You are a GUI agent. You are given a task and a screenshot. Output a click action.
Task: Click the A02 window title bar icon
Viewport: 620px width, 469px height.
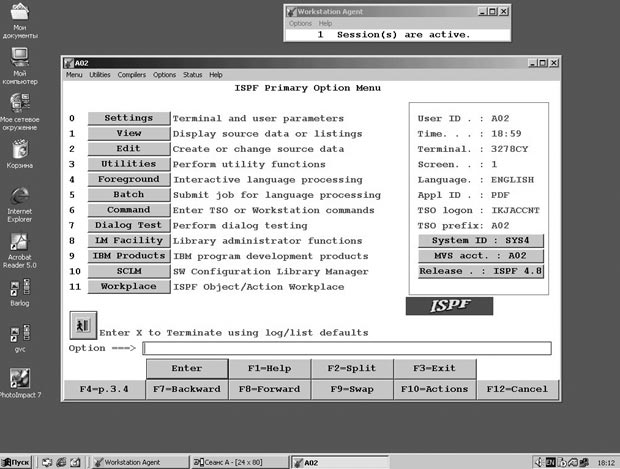pos(69,63)
